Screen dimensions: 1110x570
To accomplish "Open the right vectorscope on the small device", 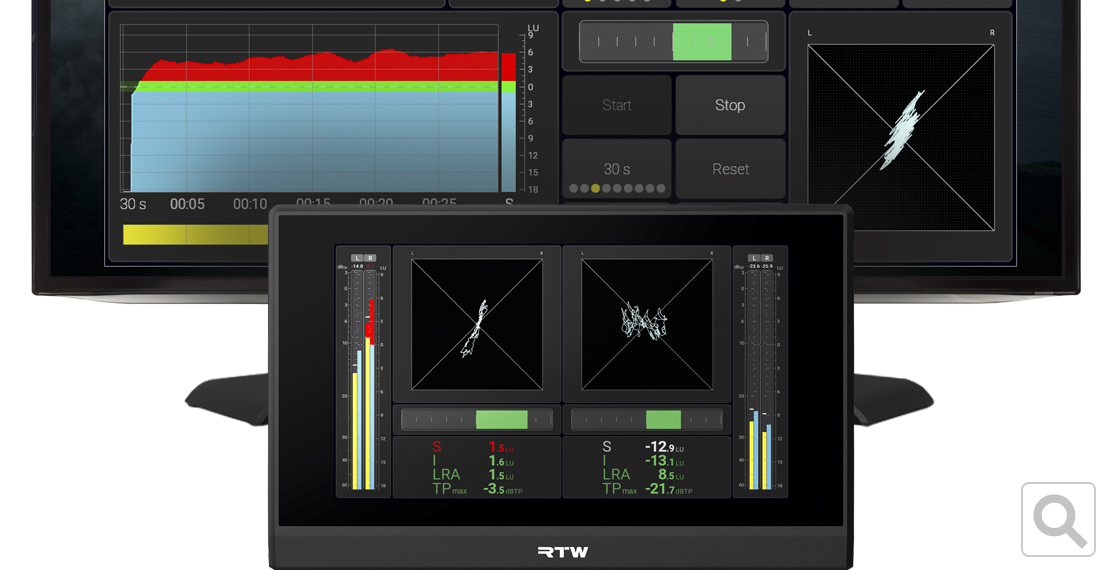I will tap(647, 324).
